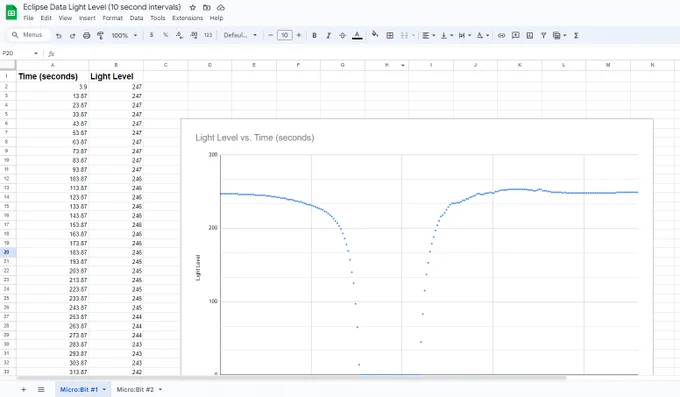The image size is (680, 397).
Task: Open the Data menu
Action: [136, 18]
